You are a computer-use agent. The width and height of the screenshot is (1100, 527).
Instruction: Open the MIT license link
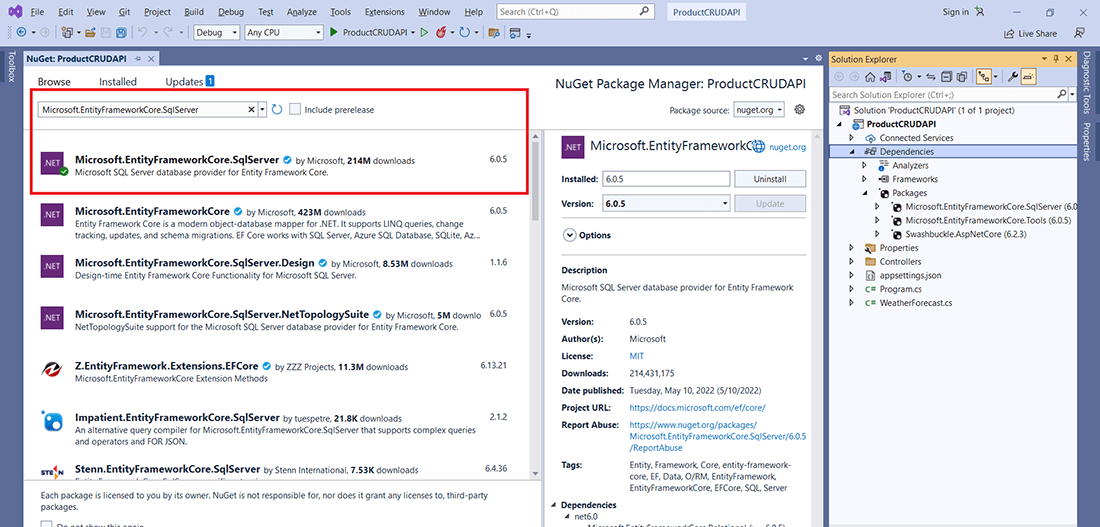[636, 356]
